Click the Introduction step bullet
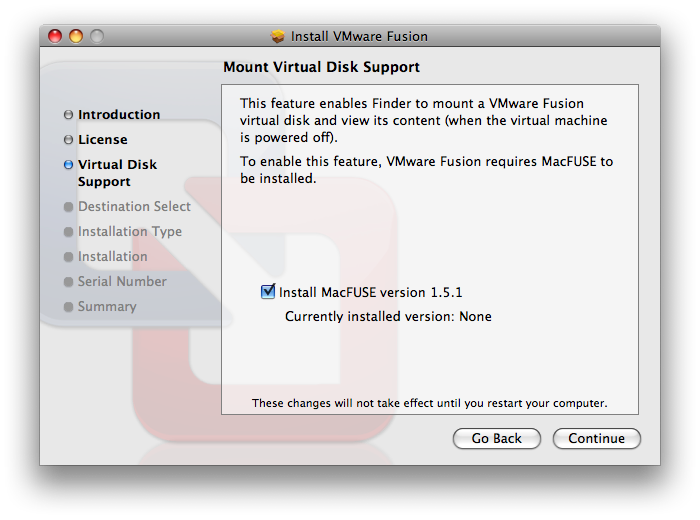The width and height of the screenshot is (700, 520). point(68,115)
